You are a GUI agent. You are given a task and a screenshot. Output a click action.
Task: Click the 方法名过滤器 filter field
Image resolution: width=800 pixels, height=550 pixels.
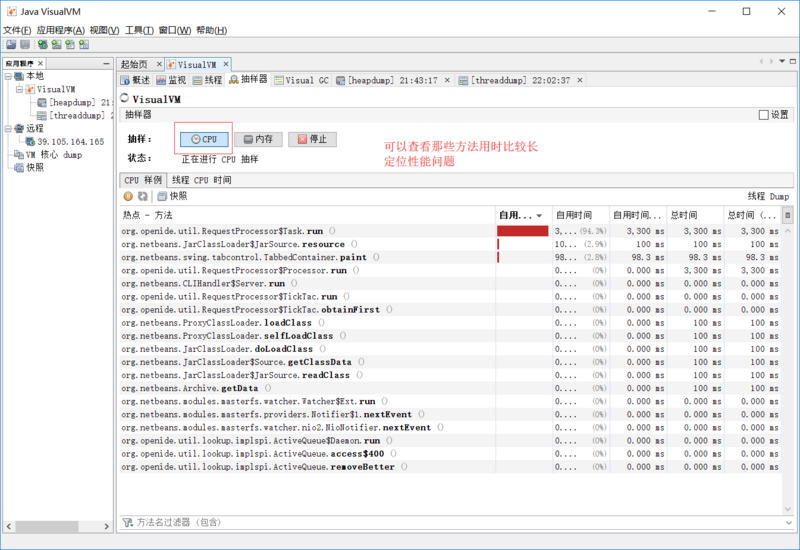[457, 522]
